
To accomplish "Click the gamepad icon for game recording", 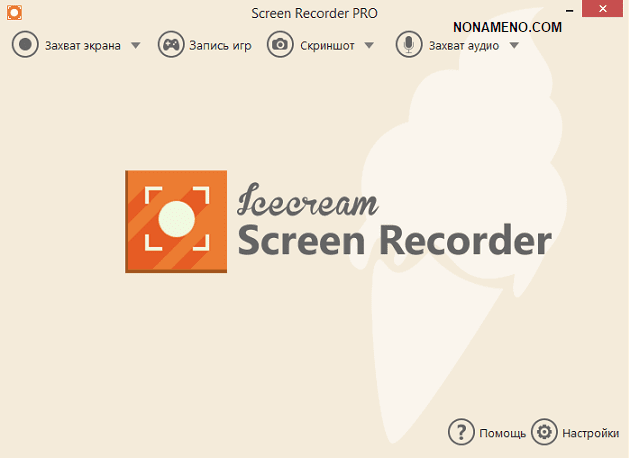I will click(x=171, y=45).
